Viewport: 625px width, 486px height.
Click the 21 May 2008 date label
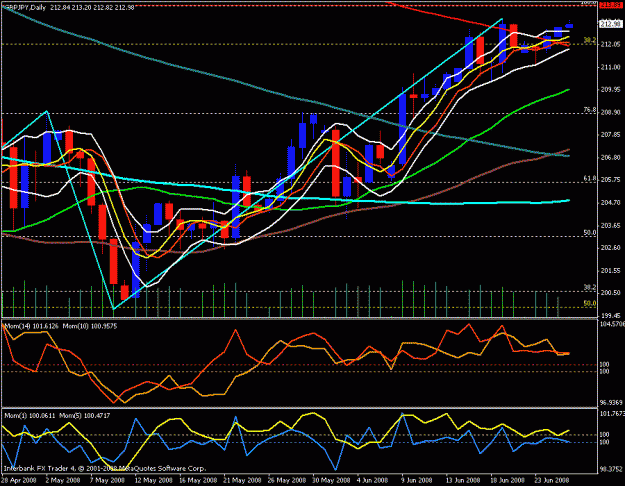coord(242,480)
